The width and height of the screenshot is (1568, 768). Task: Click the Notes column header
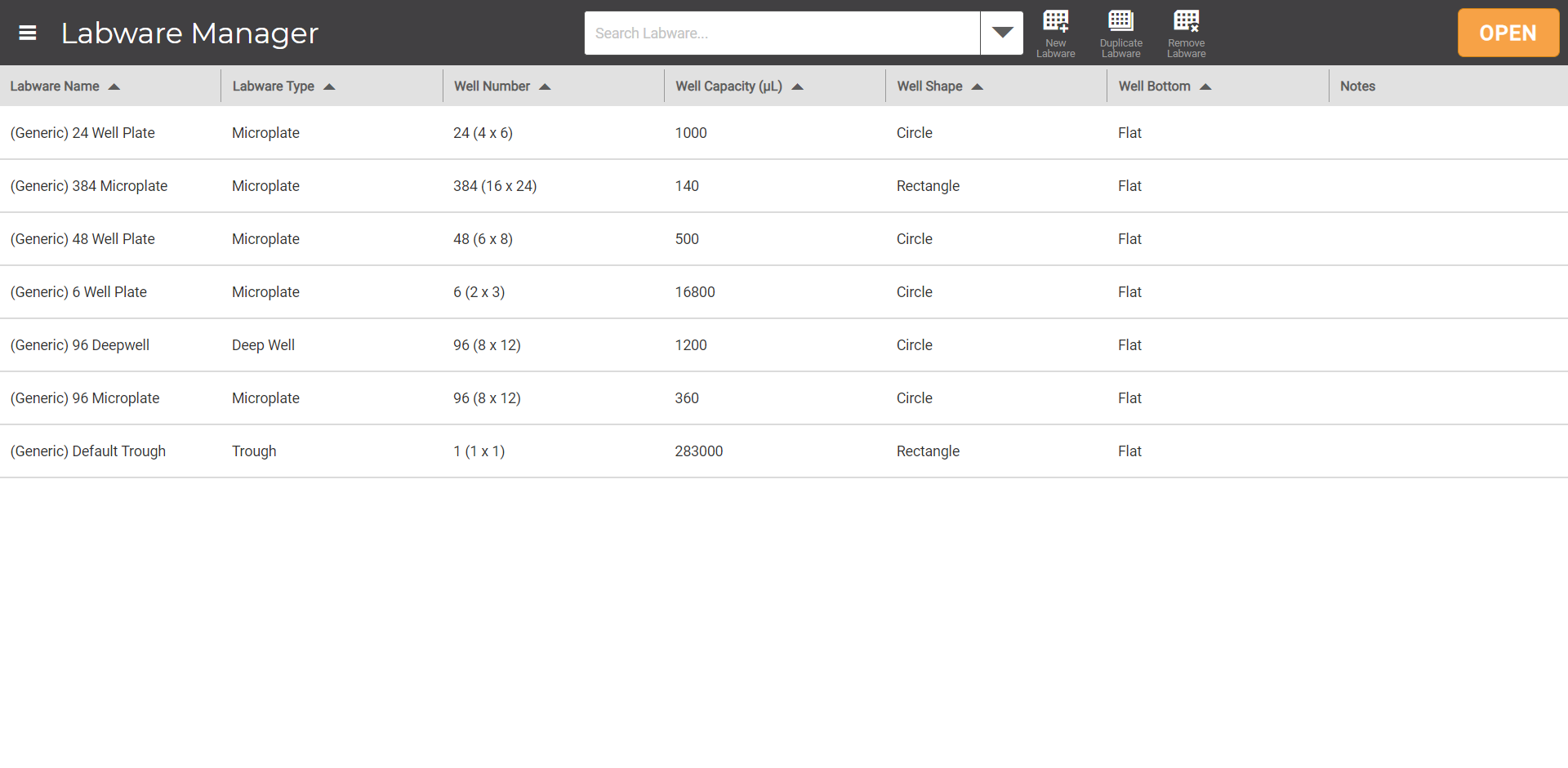1357,86
